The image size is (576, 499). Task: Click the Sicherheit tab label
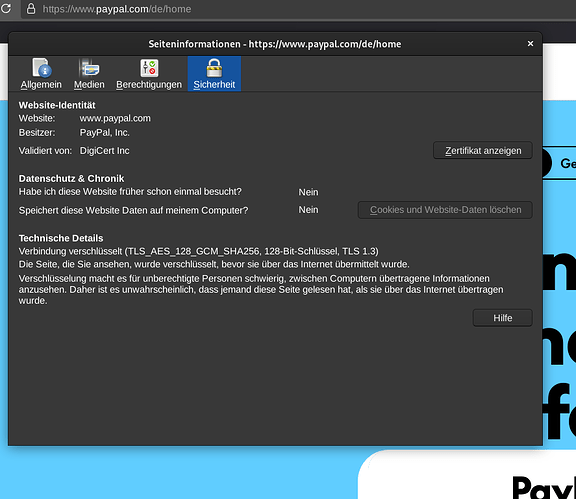pyautogui.click(x=214, y=85)
